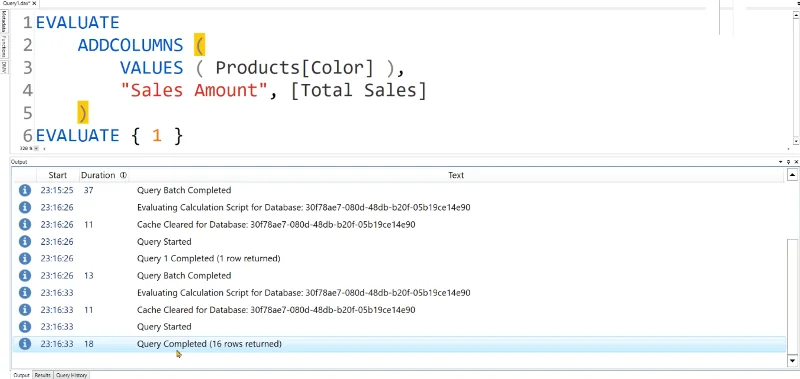The width and height of the screenshot is (800, 379).
Task: Click the editor scrollbar down arrow
Action: pos(796,141)
